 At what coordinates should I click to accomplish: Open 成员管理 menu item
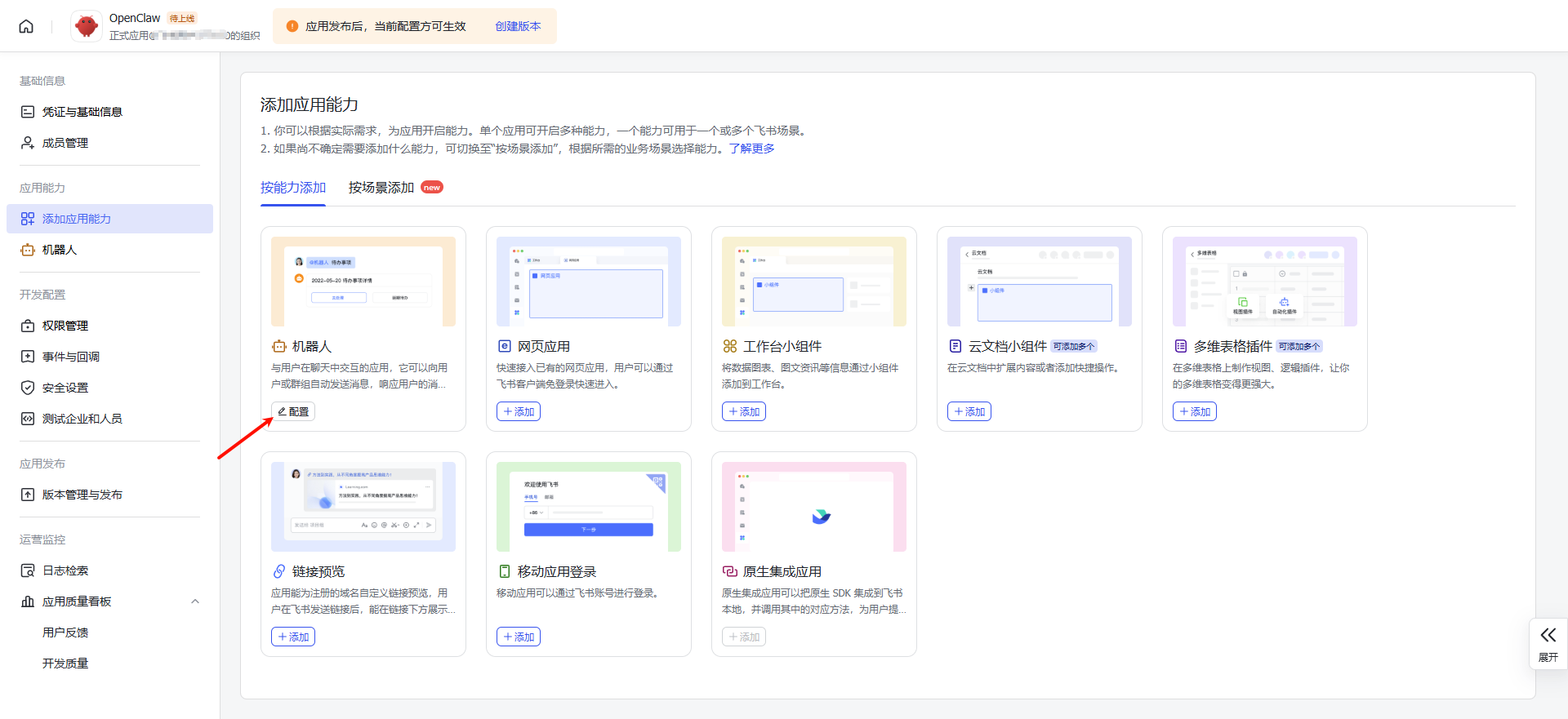[x=109, y=143]
